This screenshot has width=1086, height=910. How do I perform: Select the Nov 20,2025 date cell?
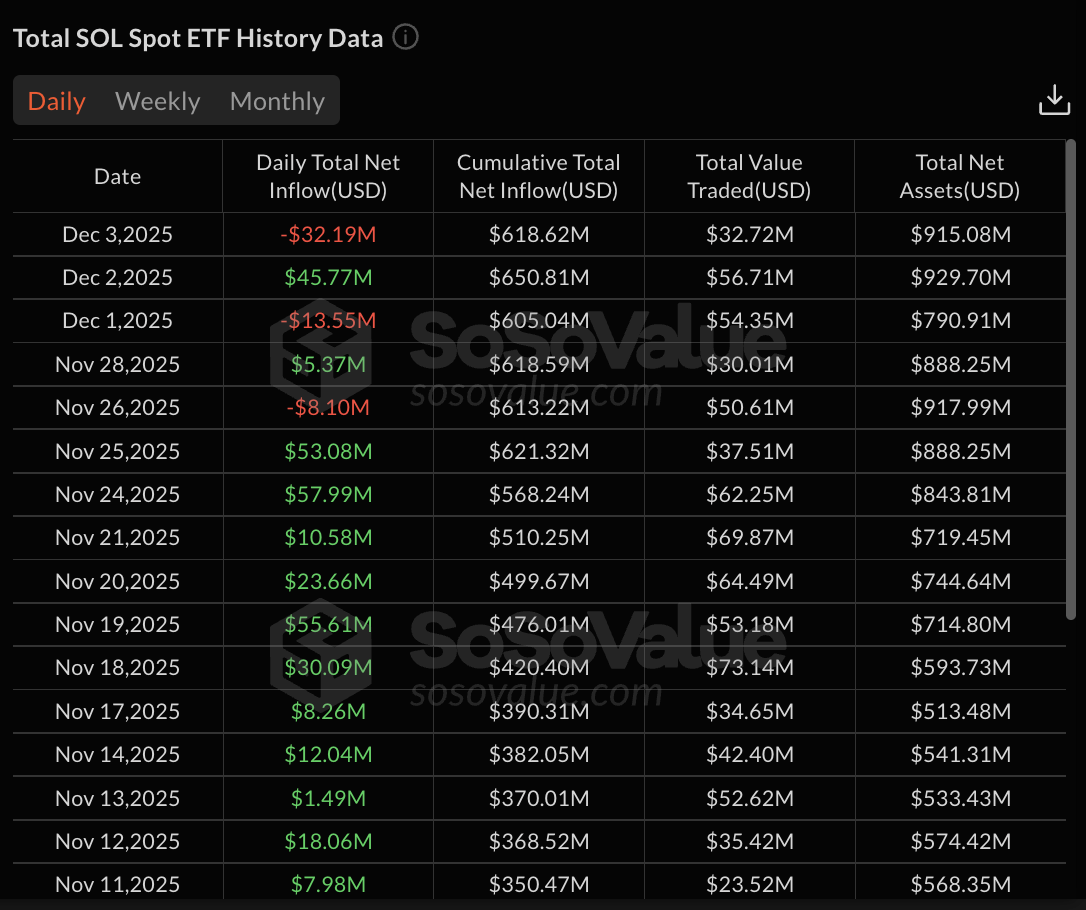pyautogui.click(x=118, y=581)
